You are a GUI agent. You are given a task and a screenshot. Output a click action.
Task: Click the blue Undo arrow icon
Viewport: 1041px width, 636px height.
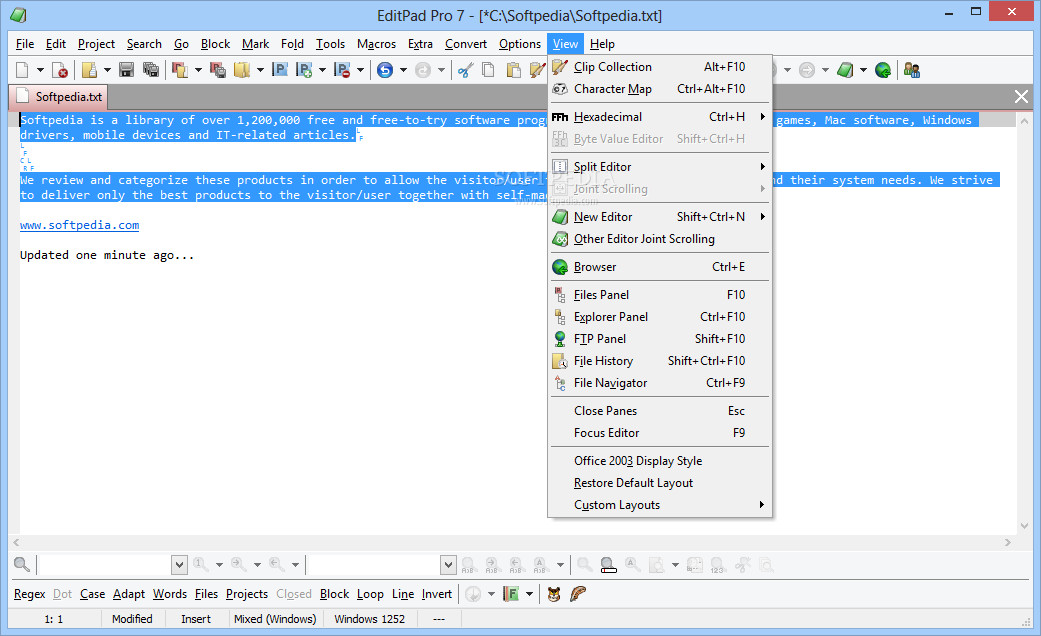[384, 70]
